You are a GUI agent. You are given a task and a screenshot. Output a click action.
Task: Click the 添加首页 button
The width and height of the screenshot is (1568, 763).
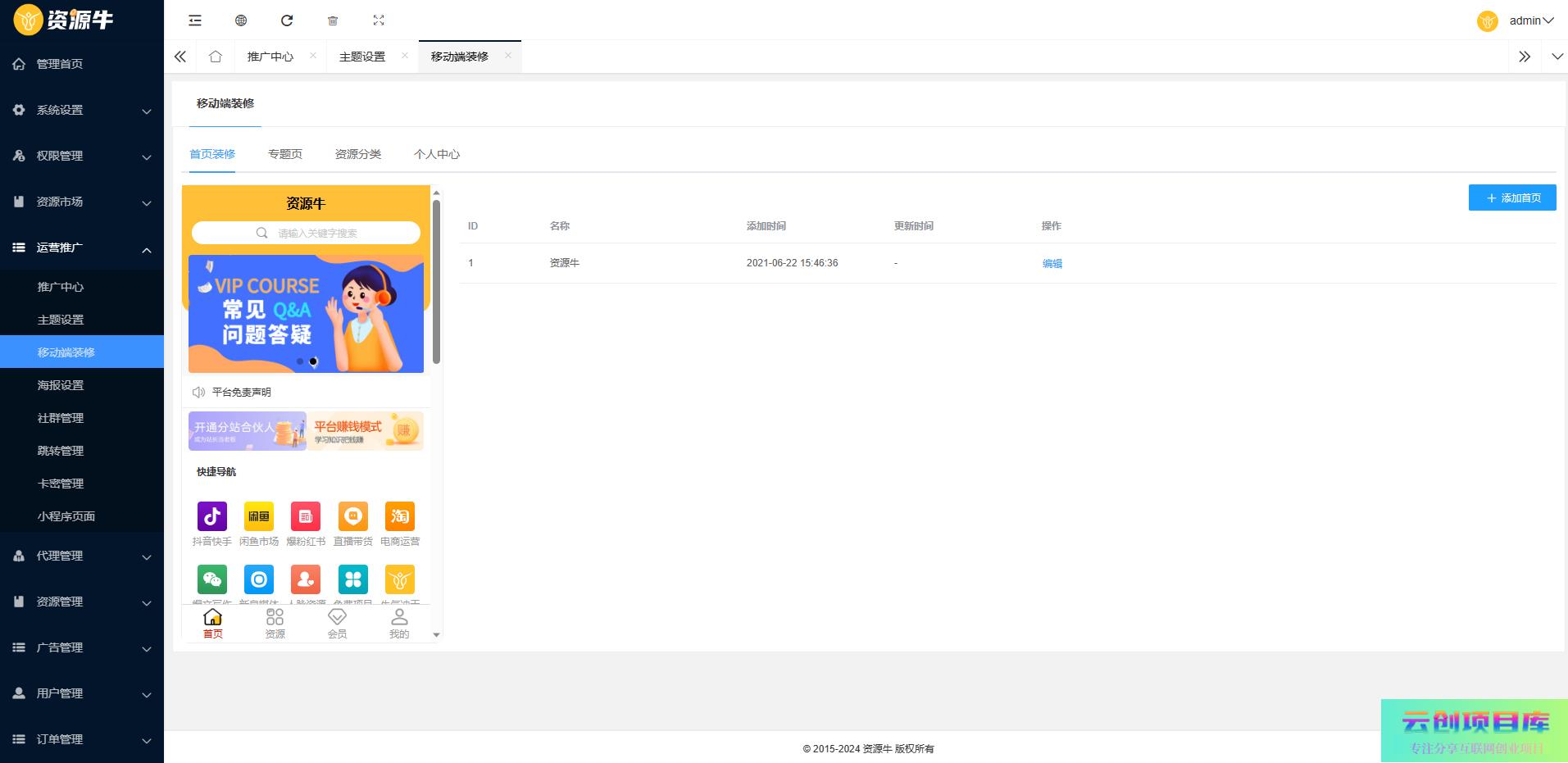[x=1511, y=198]
